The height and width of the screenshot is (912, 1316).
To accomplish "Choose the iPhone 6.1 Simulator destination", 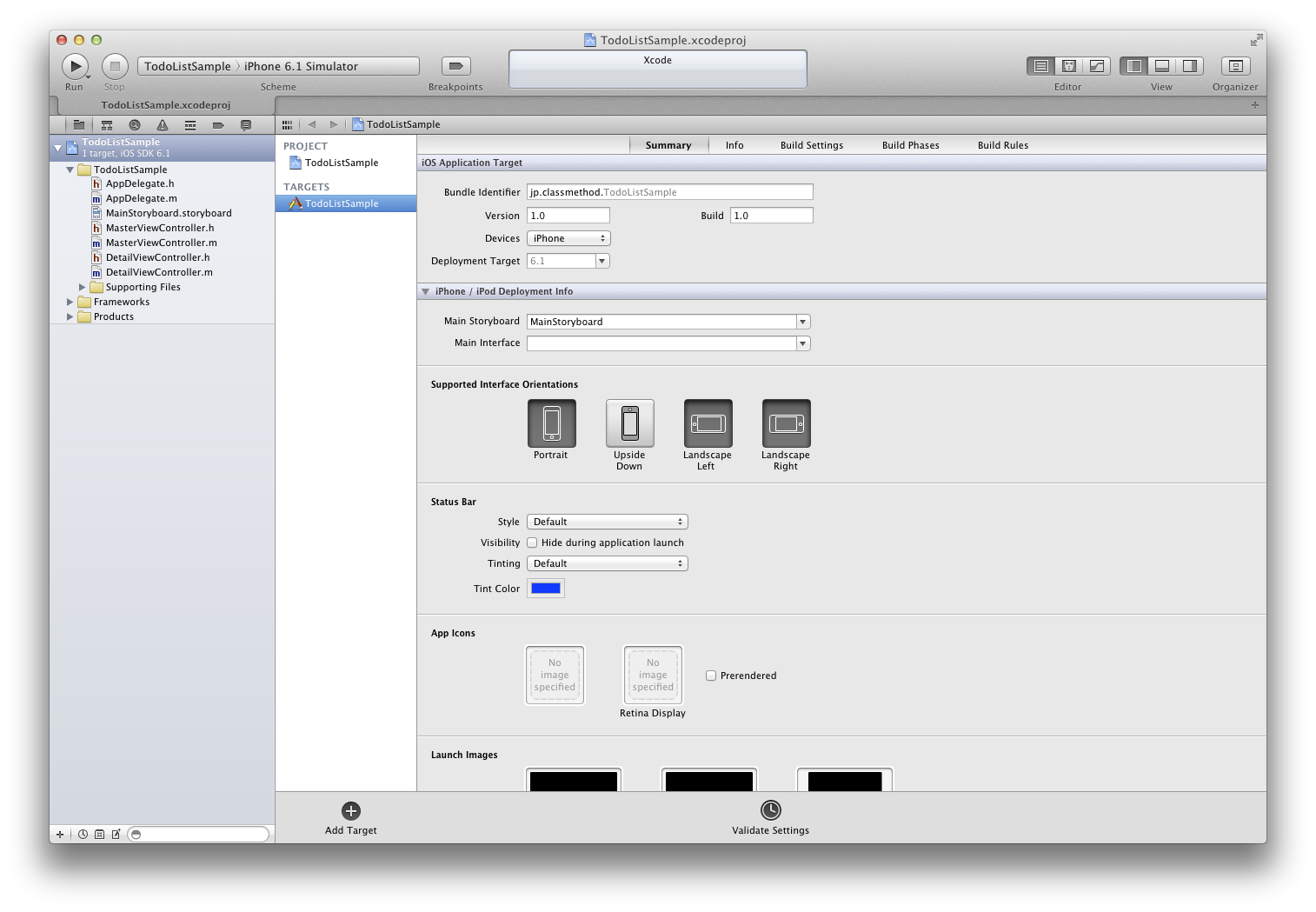I will click(x=301, y=66).
